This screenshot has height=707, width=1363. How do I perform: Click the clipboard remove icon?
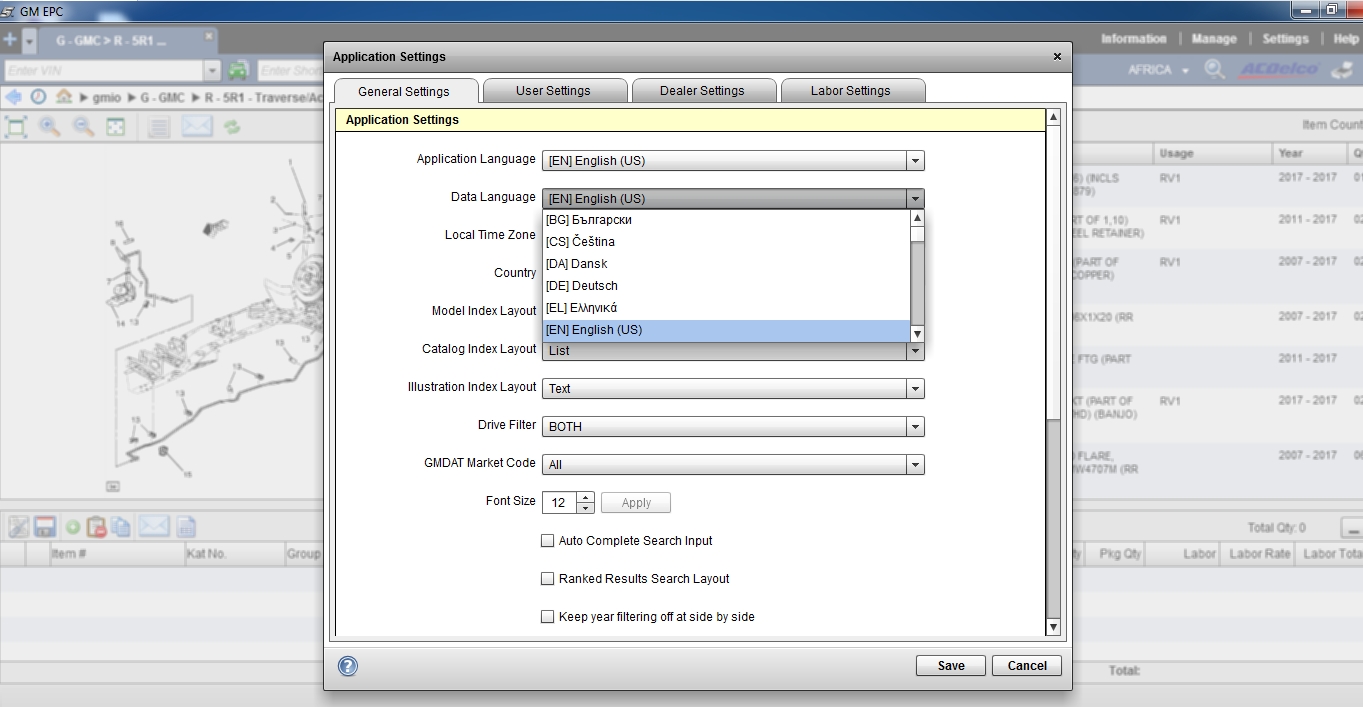click(96, 527)
